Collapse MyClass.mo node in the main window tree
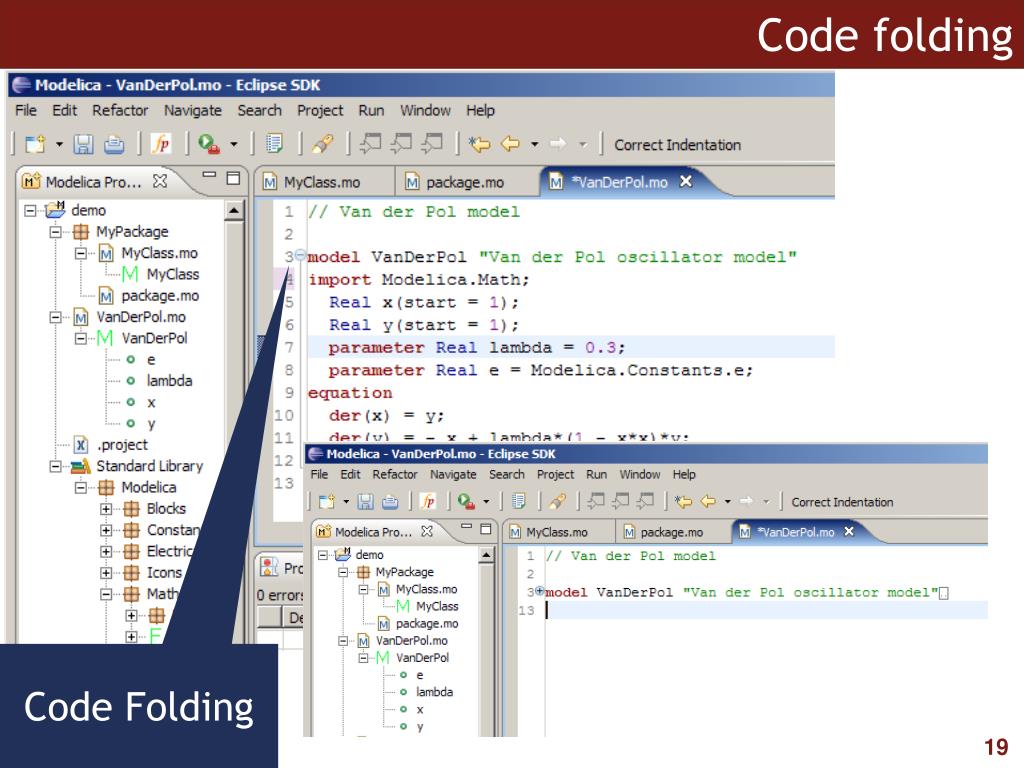The height and width of the screenshot is (768, 1024). point(80,253)
